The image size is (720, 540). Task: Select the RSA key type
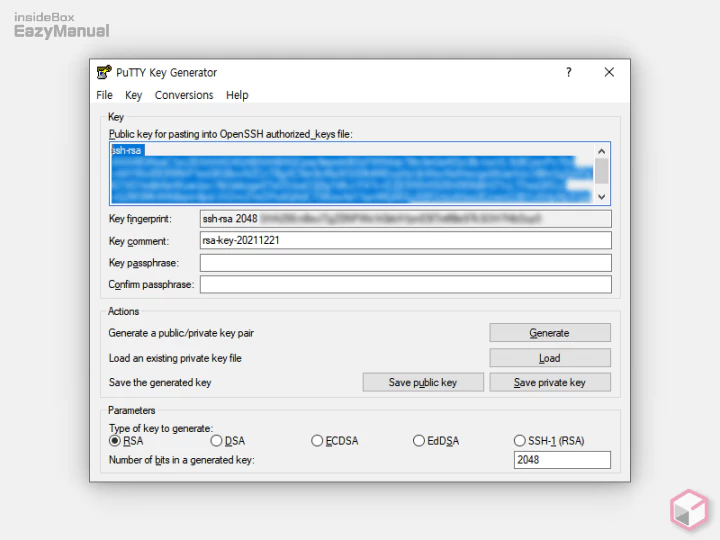115,440
